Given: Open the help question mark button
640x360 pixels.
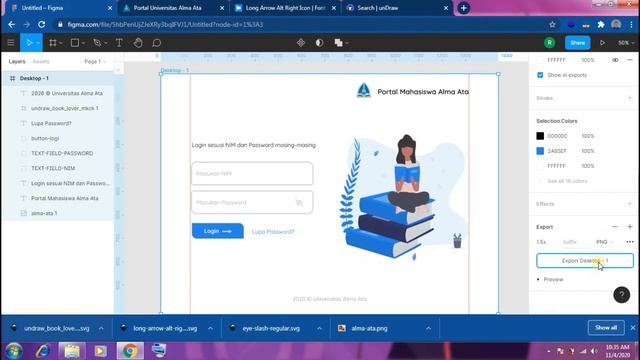Looking at the screenshot, I should 621,295.
